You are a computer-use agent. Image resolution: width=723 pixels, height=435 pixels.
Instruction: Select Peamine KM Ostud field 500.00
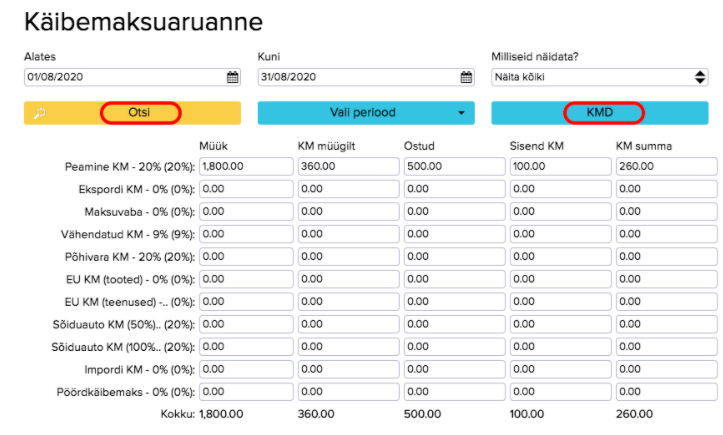pyautogui.click(x=455, y=167)
